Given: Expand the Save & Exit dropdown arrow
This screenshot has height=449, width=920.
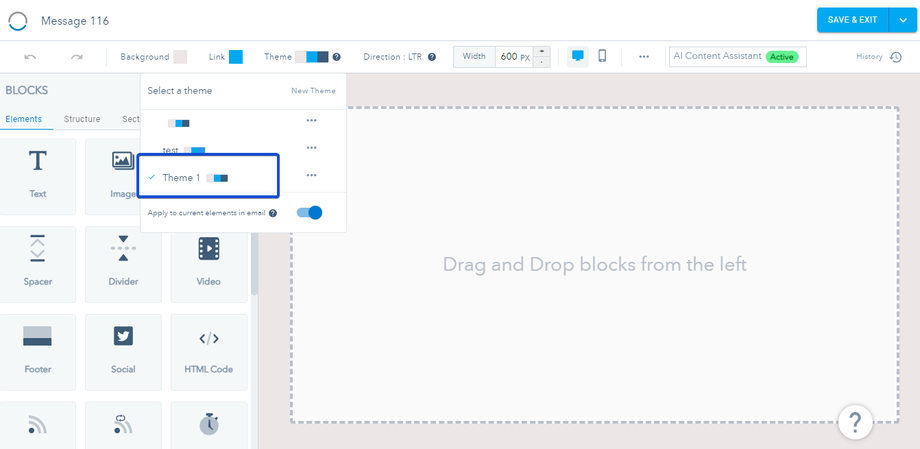Looking at the screenshot, I should click(x=902, y=20).
